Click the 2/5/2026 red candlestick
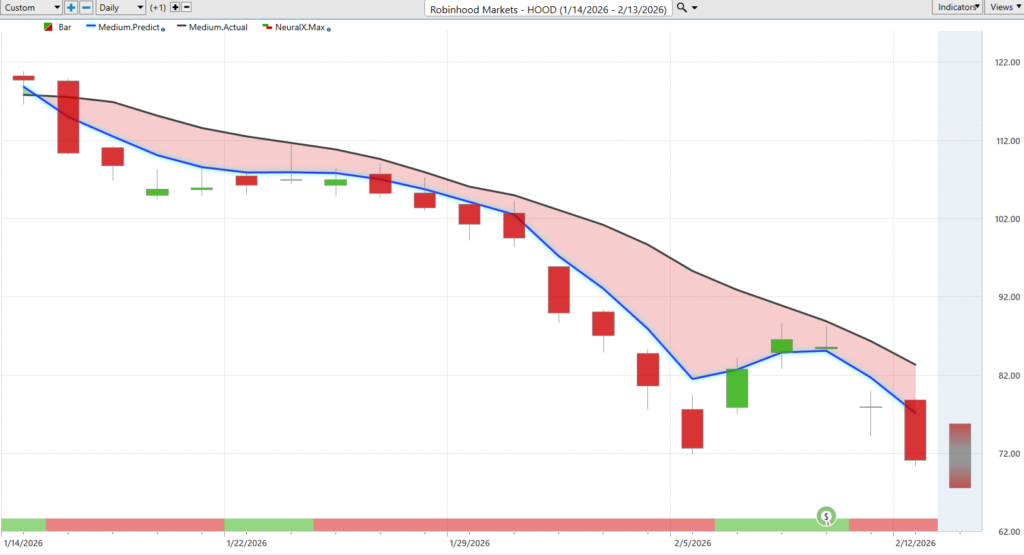 click(692, 428)
